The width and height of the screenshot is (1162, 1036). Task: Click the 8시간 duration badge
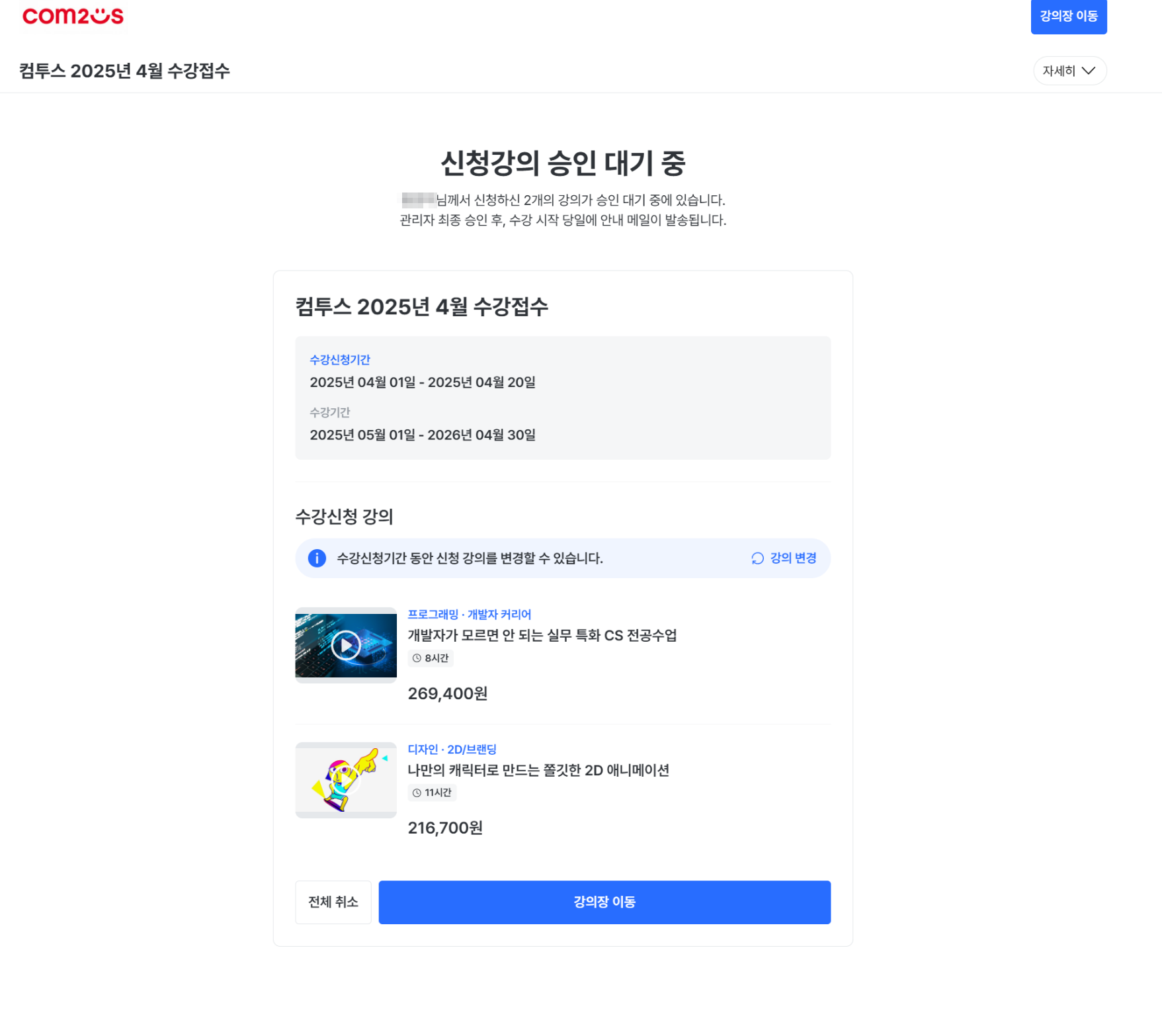430,658
